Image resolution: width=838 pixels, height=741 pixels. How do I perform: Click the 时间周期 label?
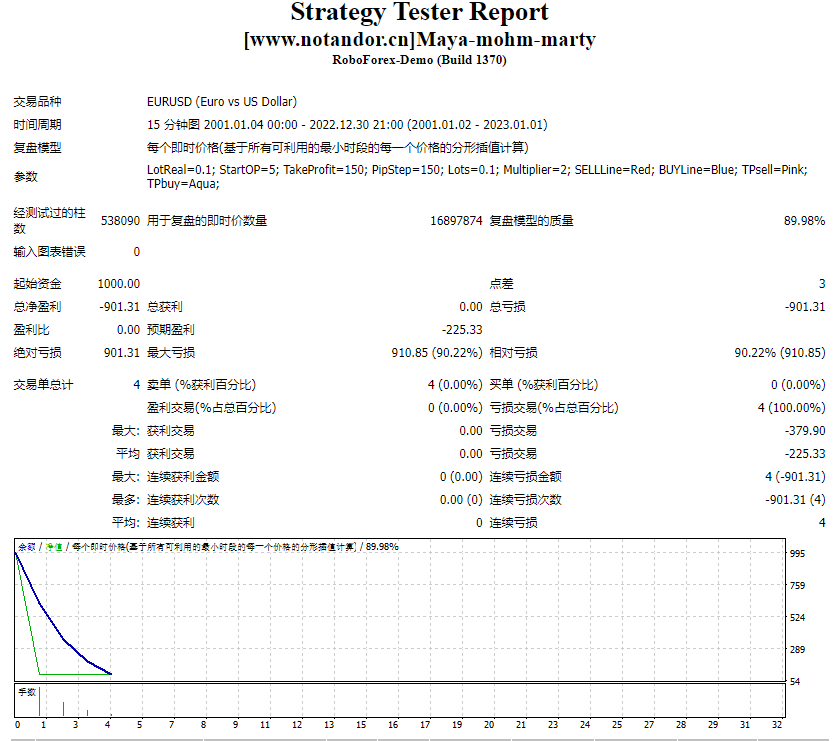pyautogui.click(x=37, y=124)
